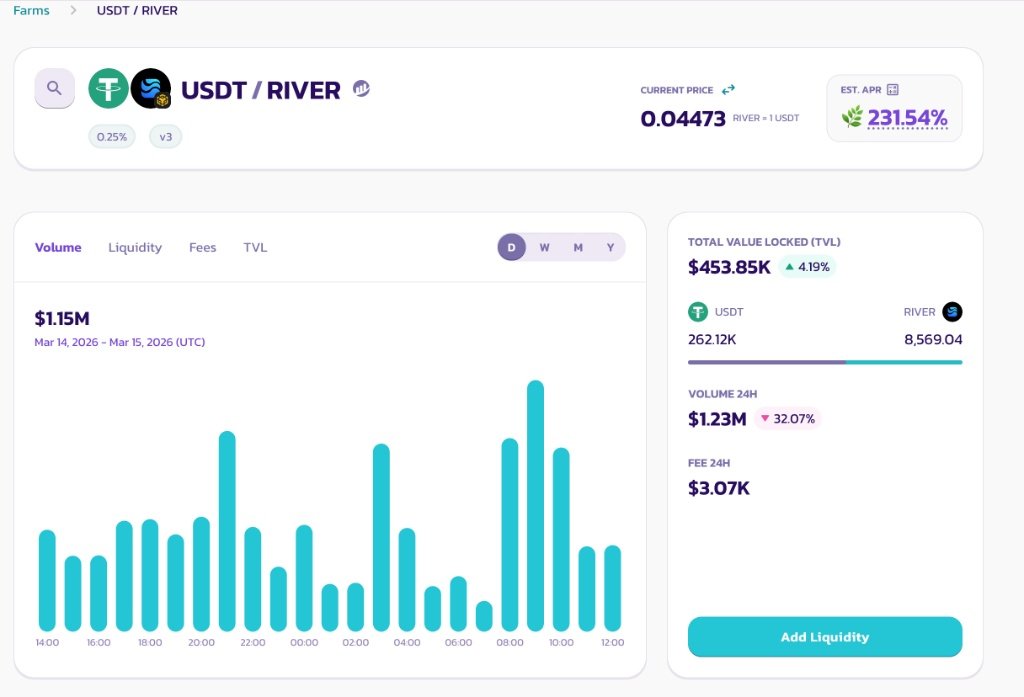Image resolution: width=1024 pixels, height=697 pixels.
Task: Click the volume bar above 03:00
Action: point(381,537)
